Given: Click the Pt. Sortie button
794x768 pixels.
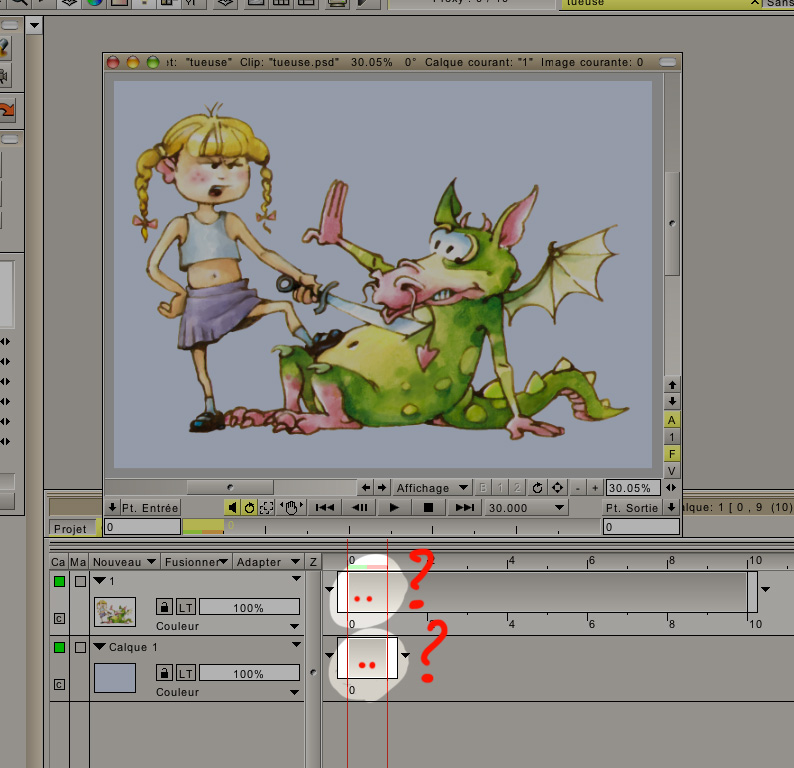Looking at the screenshot, I should (632, 508).
